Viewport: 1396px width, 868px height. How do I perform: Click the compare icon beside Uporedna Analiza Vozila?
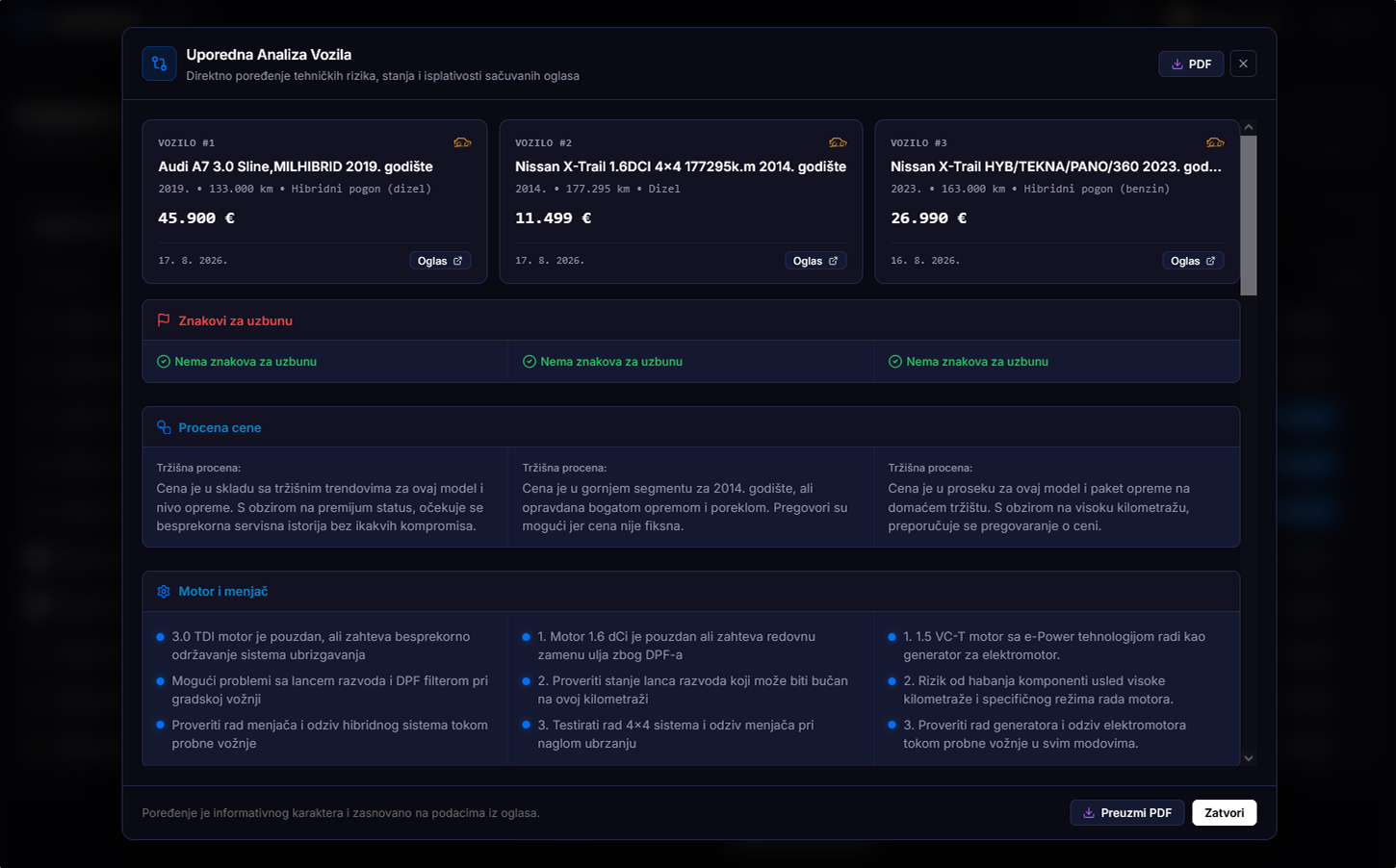159,64
